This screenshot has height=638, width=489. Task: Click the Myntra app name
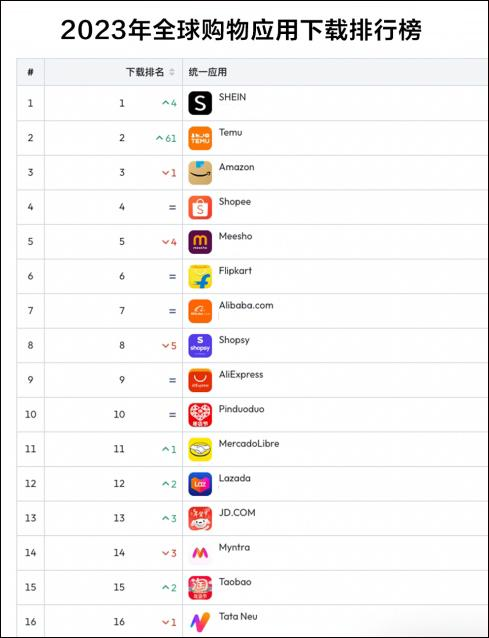click(234, 548)
